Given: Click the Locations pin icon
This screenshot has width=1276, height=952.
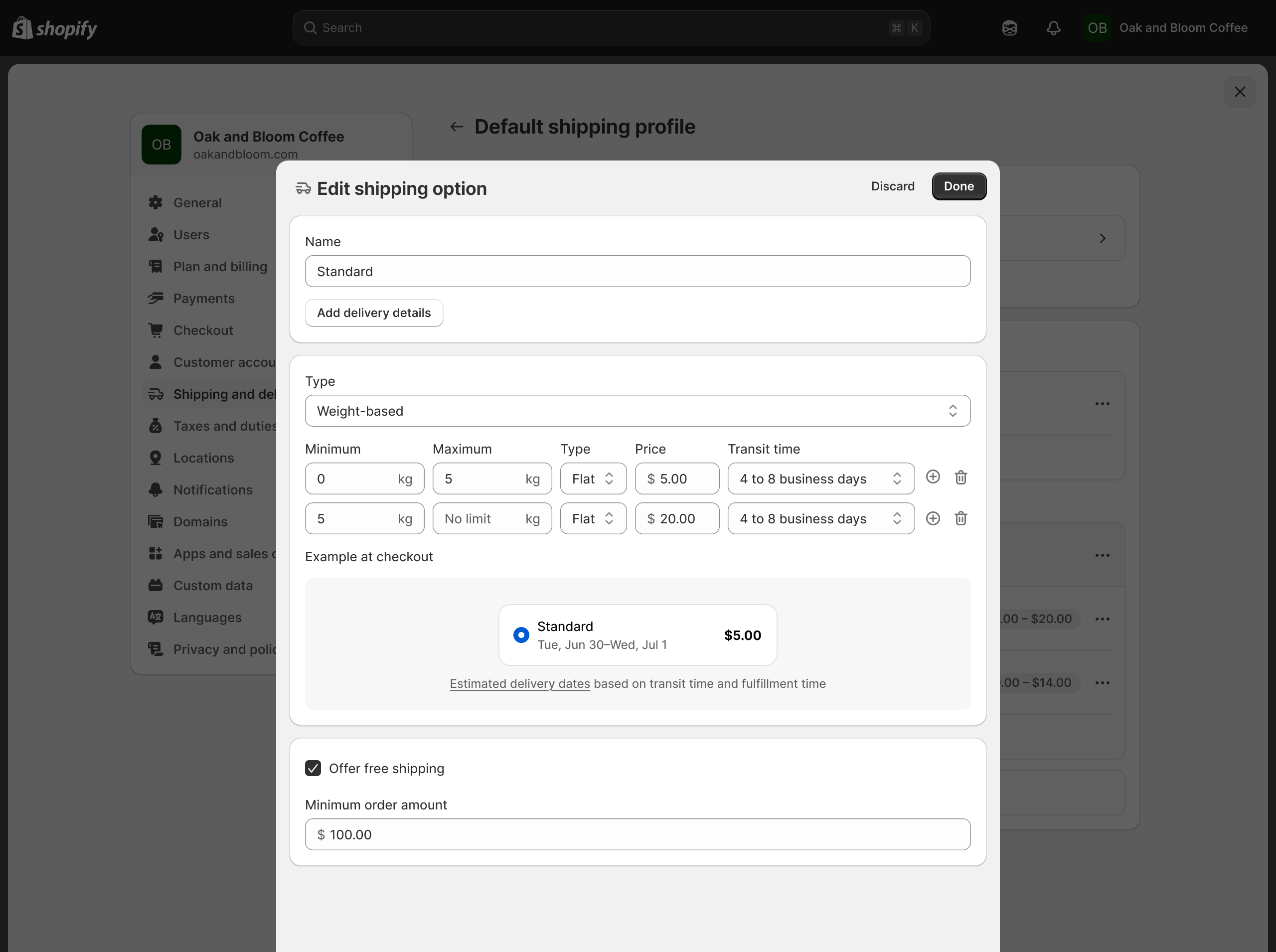Looking at the screenshot, I should coord(156,458).
